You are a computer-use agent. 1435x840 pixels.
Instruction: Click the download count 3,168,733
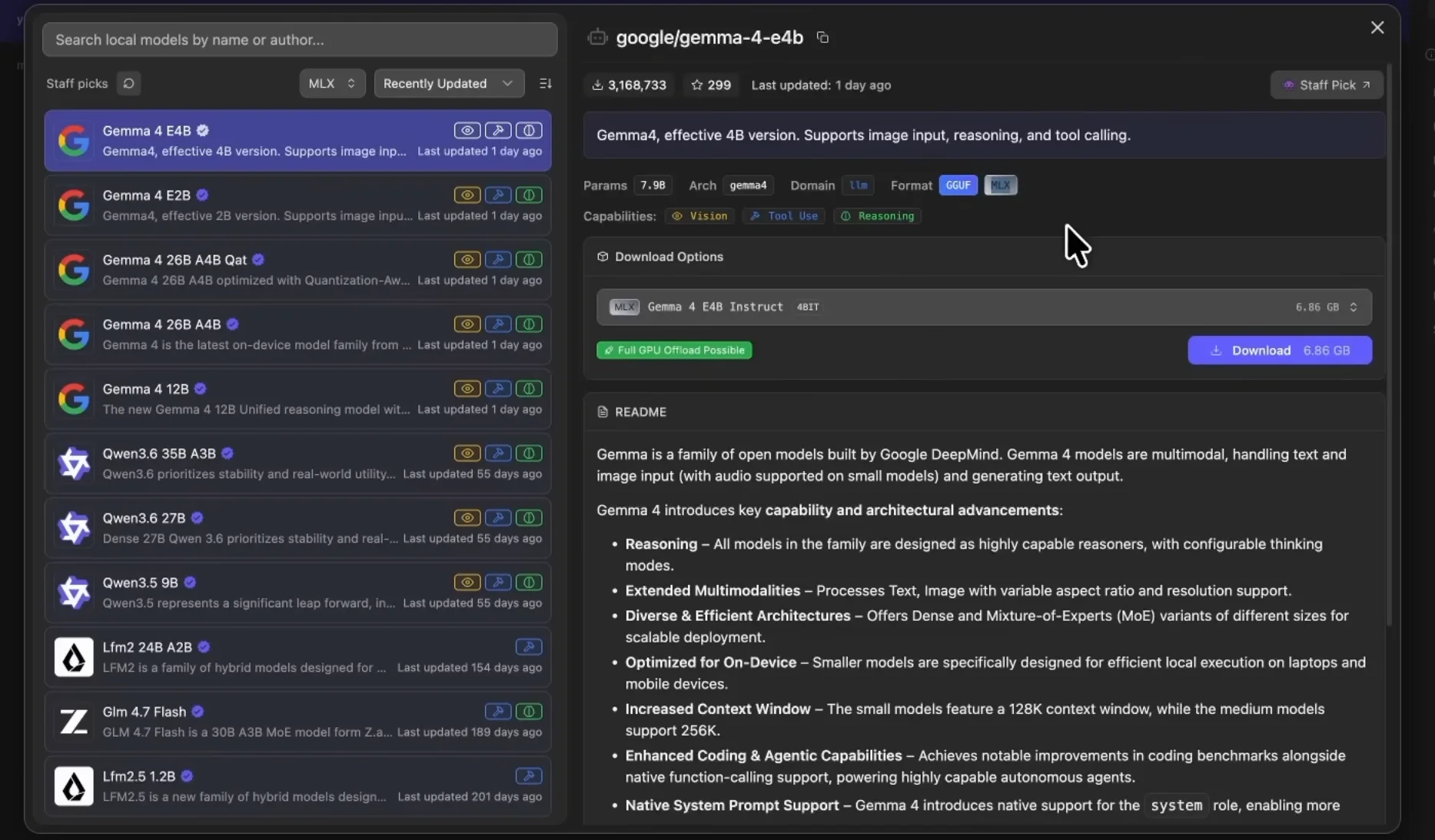pos(629,85)
